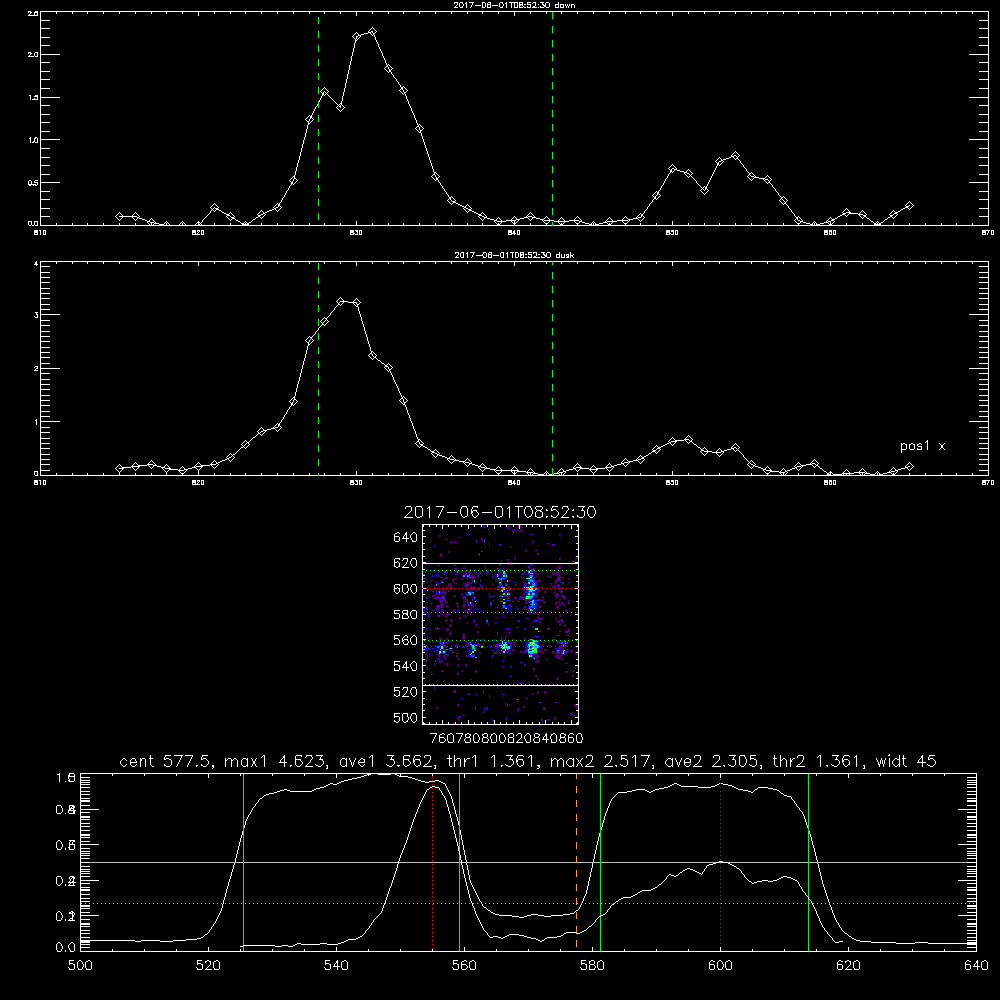
Task: Click the '600' x-axis label of bottom plot
Action: pos(720,966)
